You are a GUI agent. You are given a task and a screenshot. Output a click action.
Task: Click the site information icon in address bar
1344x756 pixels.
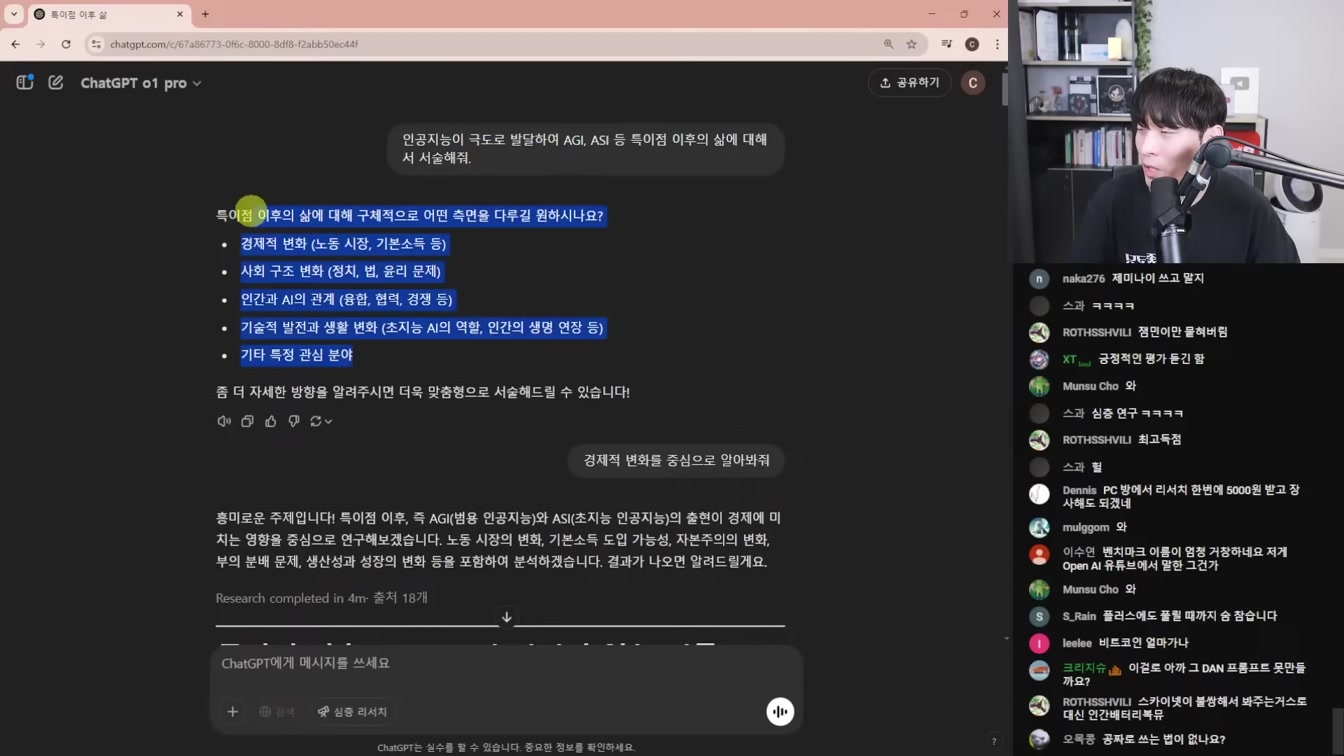[x=96, y=44]
